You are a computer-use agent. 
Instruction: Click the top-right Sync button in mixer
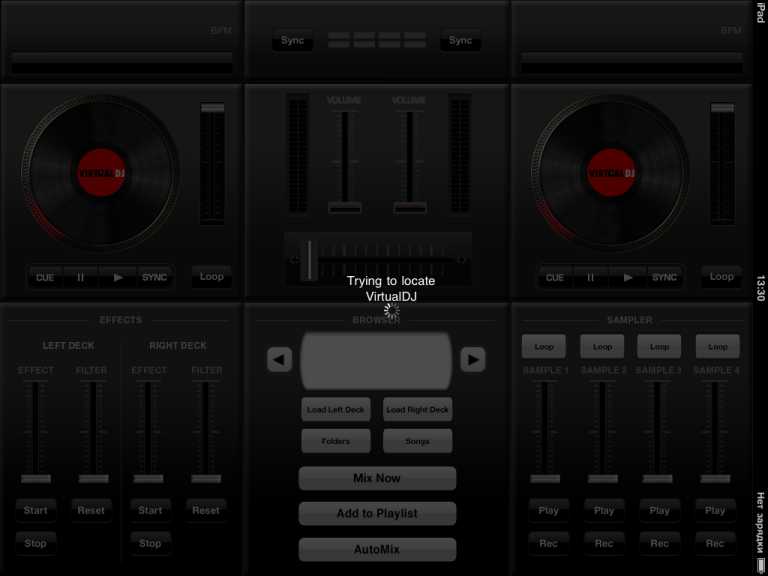click(x=460, y=40)
